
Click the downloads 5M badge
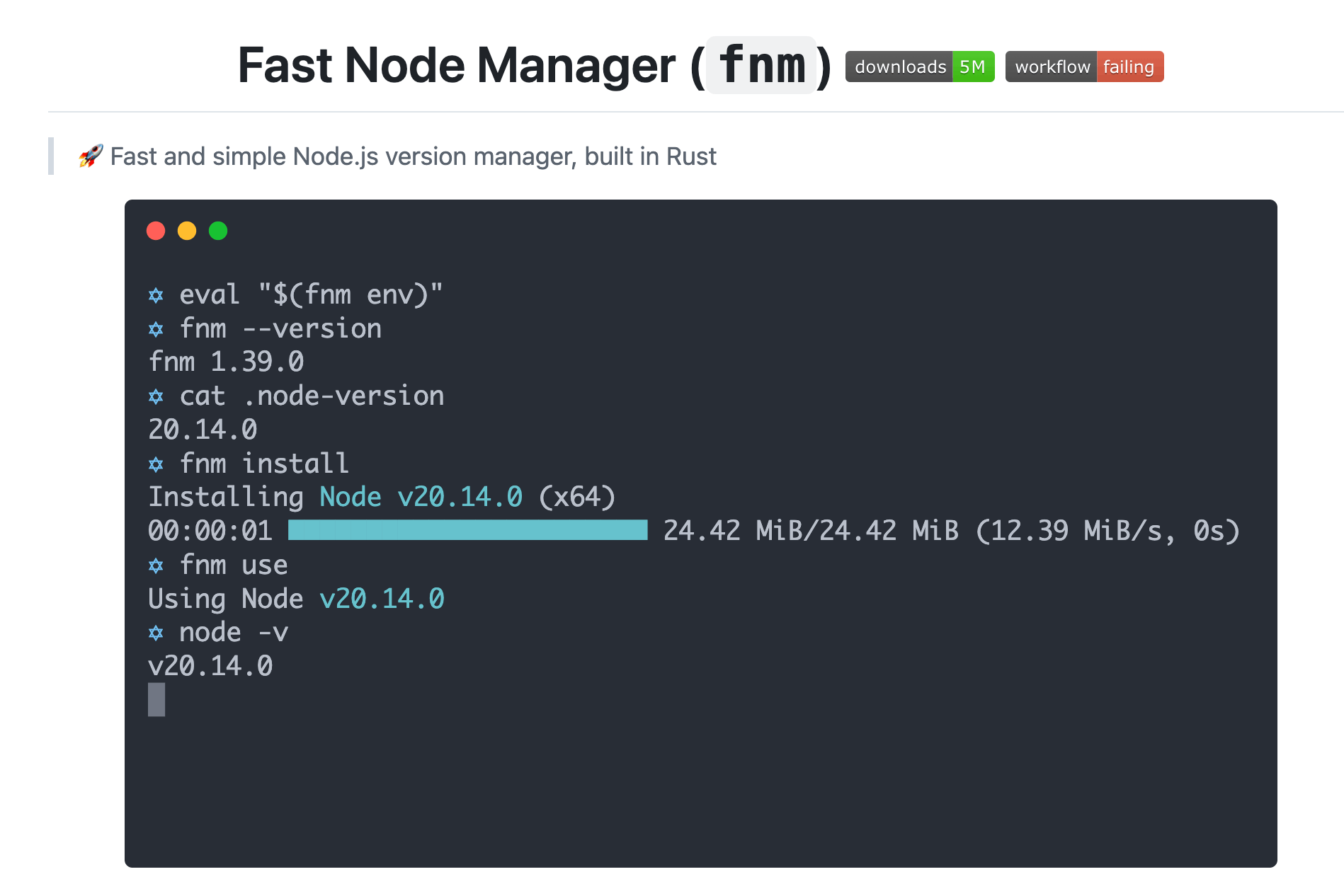[919, 67]
